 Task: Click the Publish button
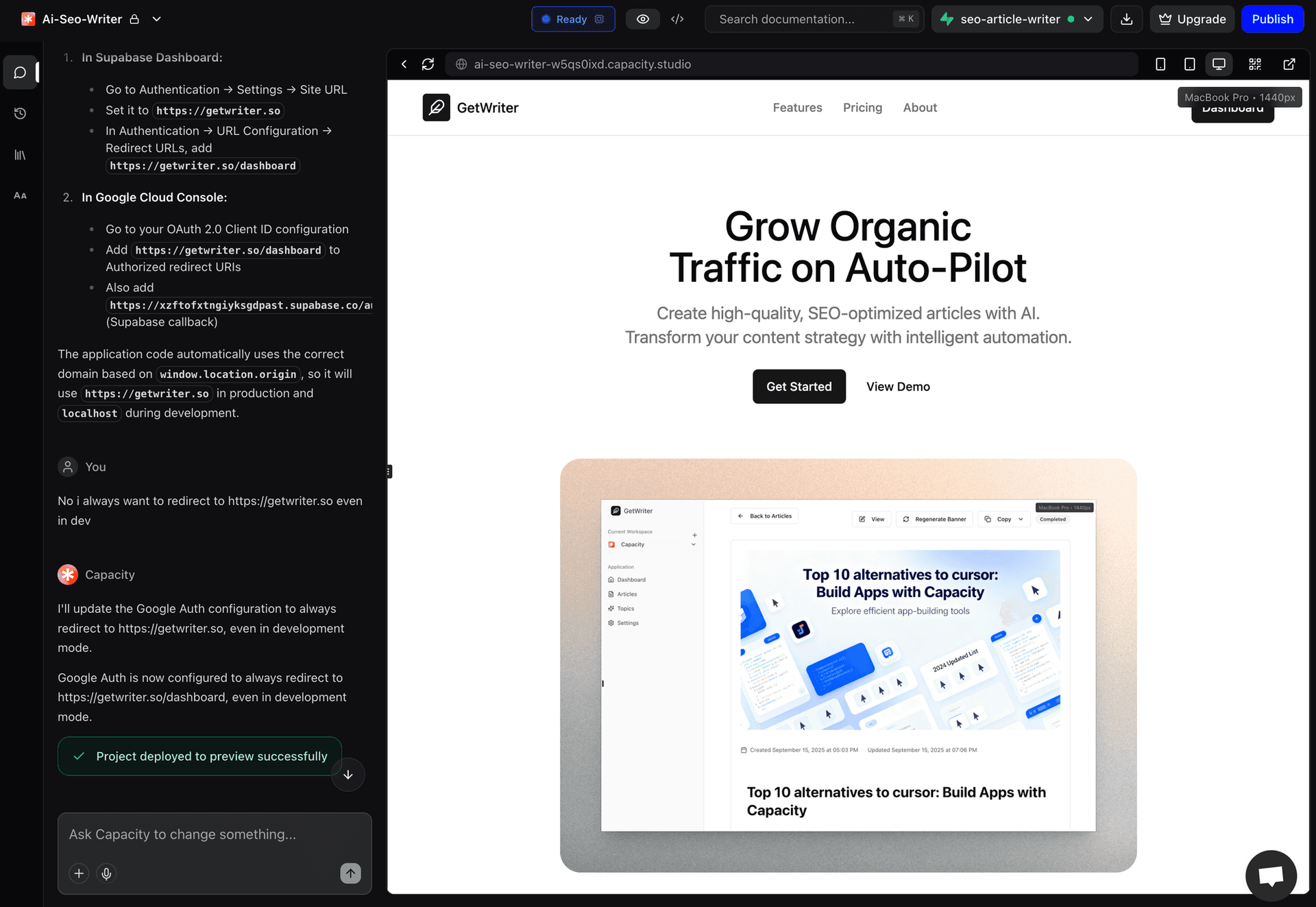click(1272, 19)
